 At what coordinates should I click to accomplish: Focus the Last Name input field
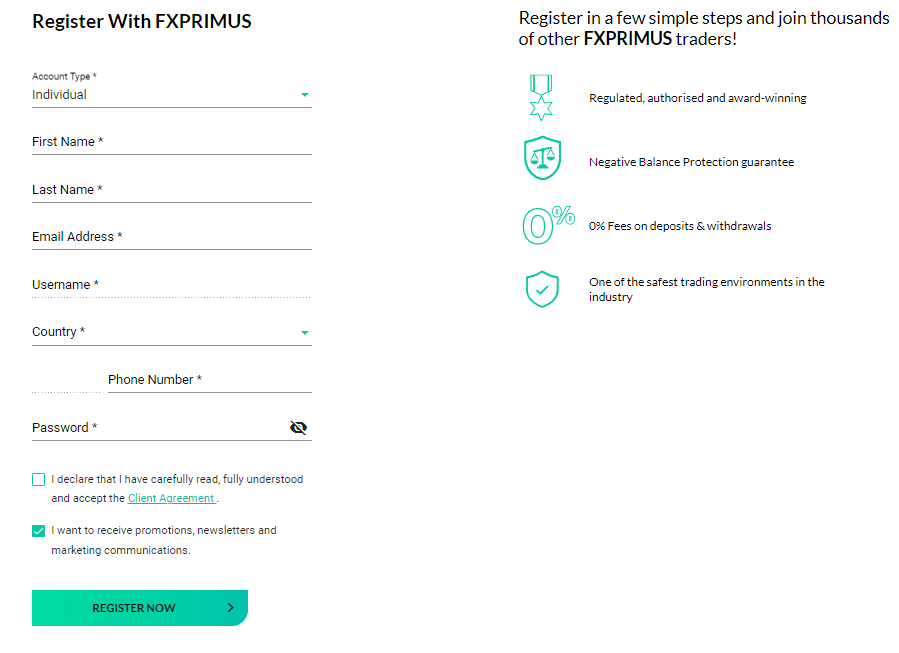click(x=171, y=190)
